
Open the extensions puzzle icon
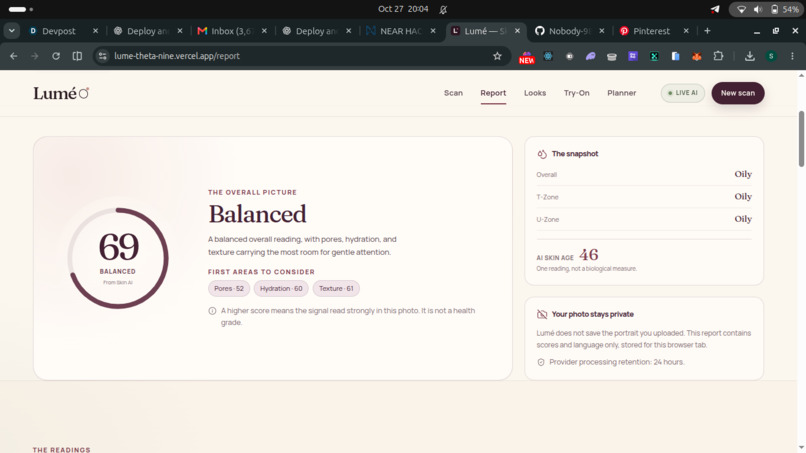click(719, 56)
